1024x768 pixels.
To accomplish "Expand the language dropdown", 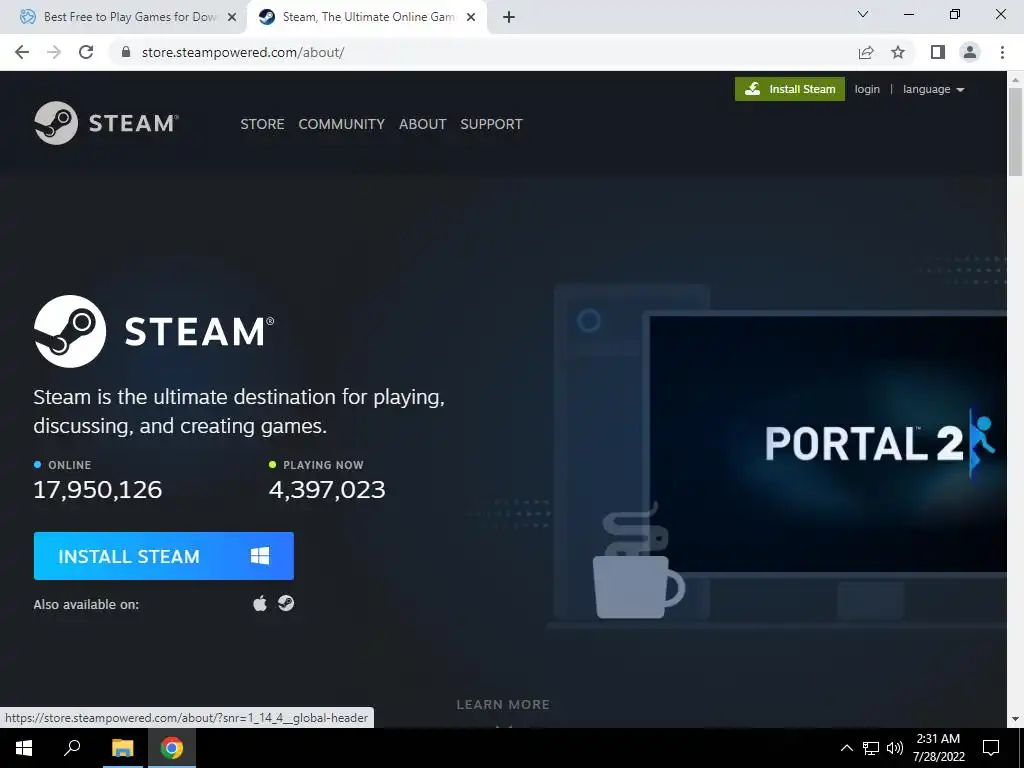I will point(933,89).
